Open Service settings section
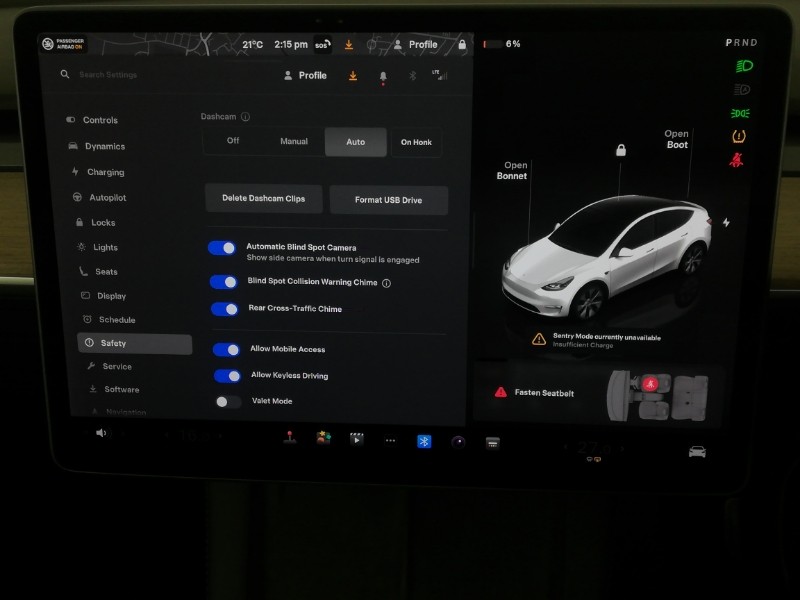The width and height of the screenshot is (800, 600). click(x=110, y=366)
